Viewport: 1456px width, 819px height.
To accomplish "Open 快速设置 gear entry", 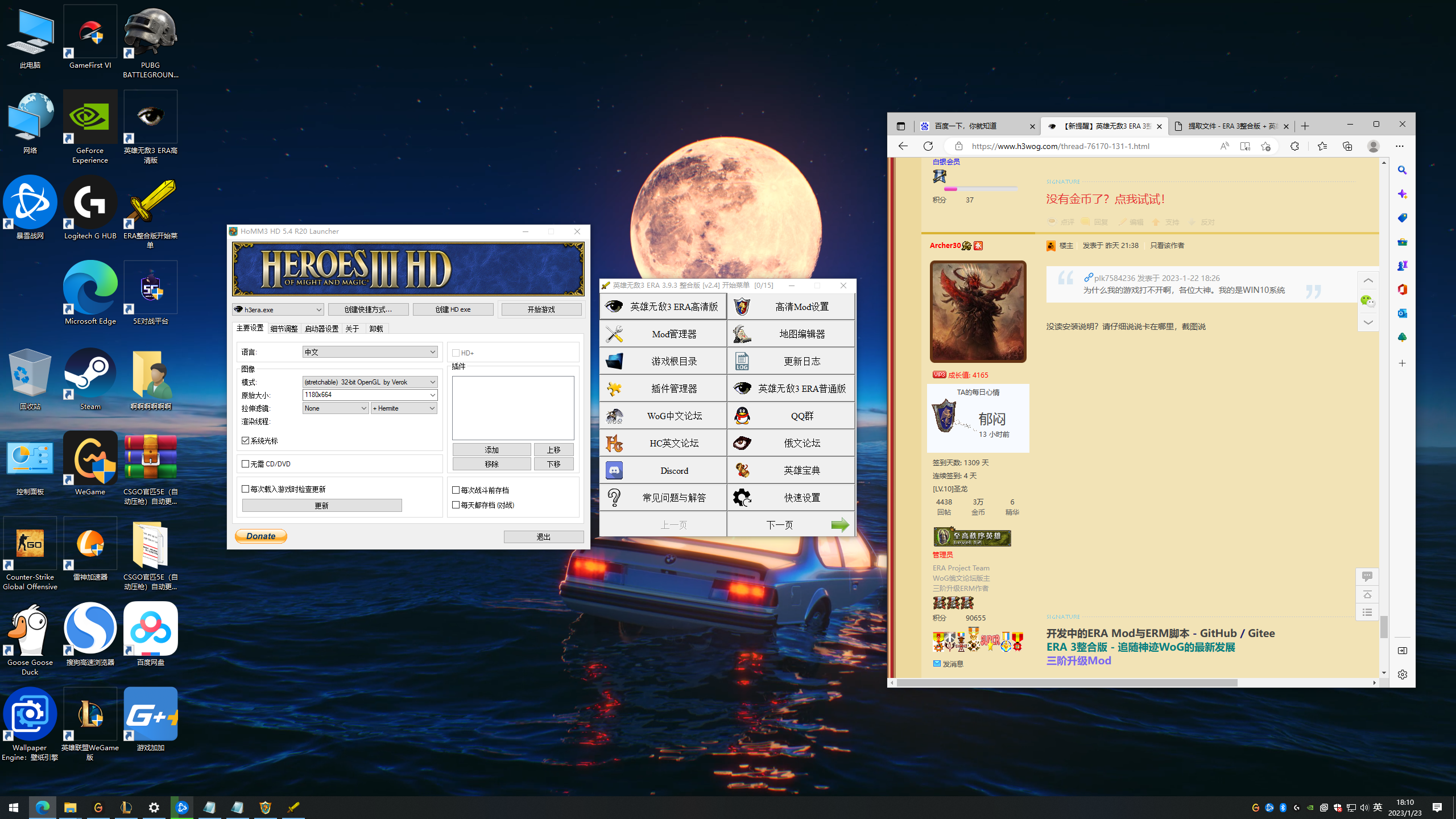I will click(791, 498).
